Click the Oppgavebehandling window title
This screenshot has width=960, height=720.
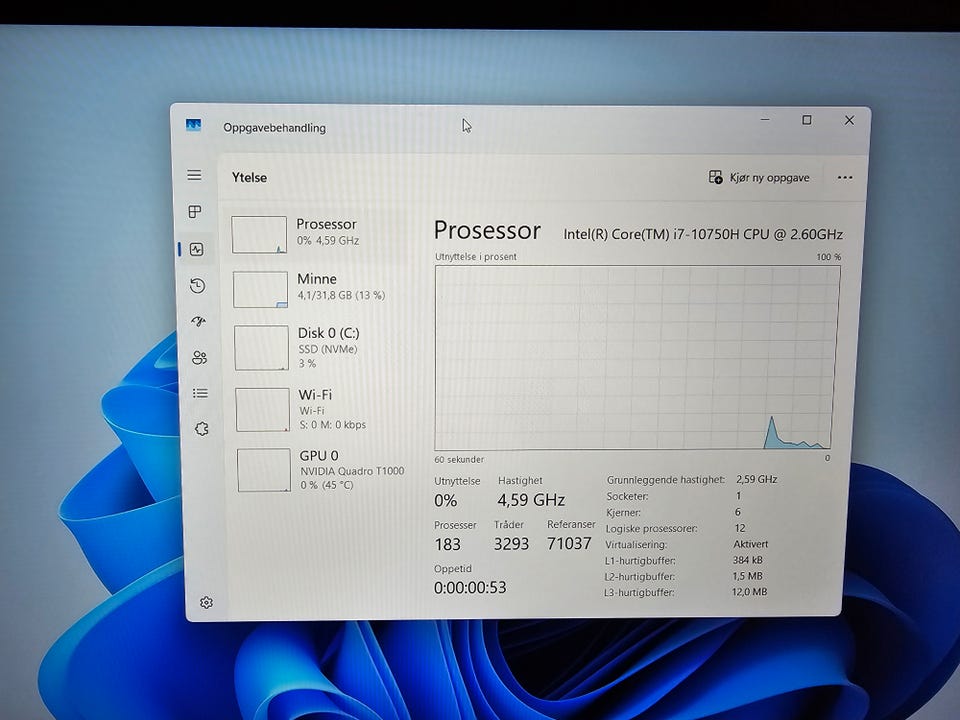(274, 128)
